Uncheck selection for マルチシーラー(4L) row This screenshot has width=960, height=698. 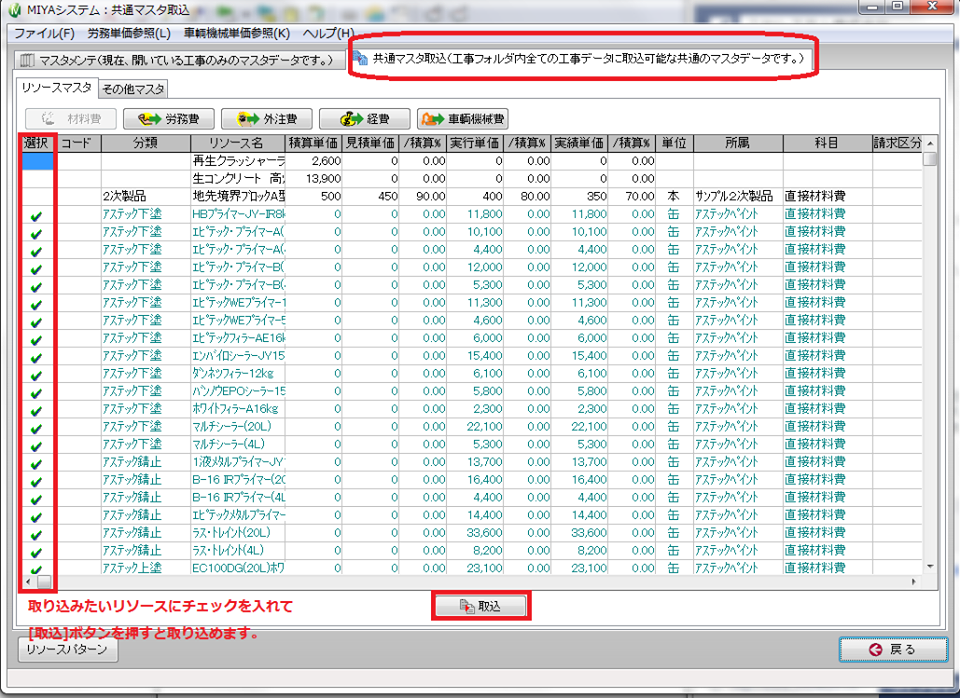point(36,446)
